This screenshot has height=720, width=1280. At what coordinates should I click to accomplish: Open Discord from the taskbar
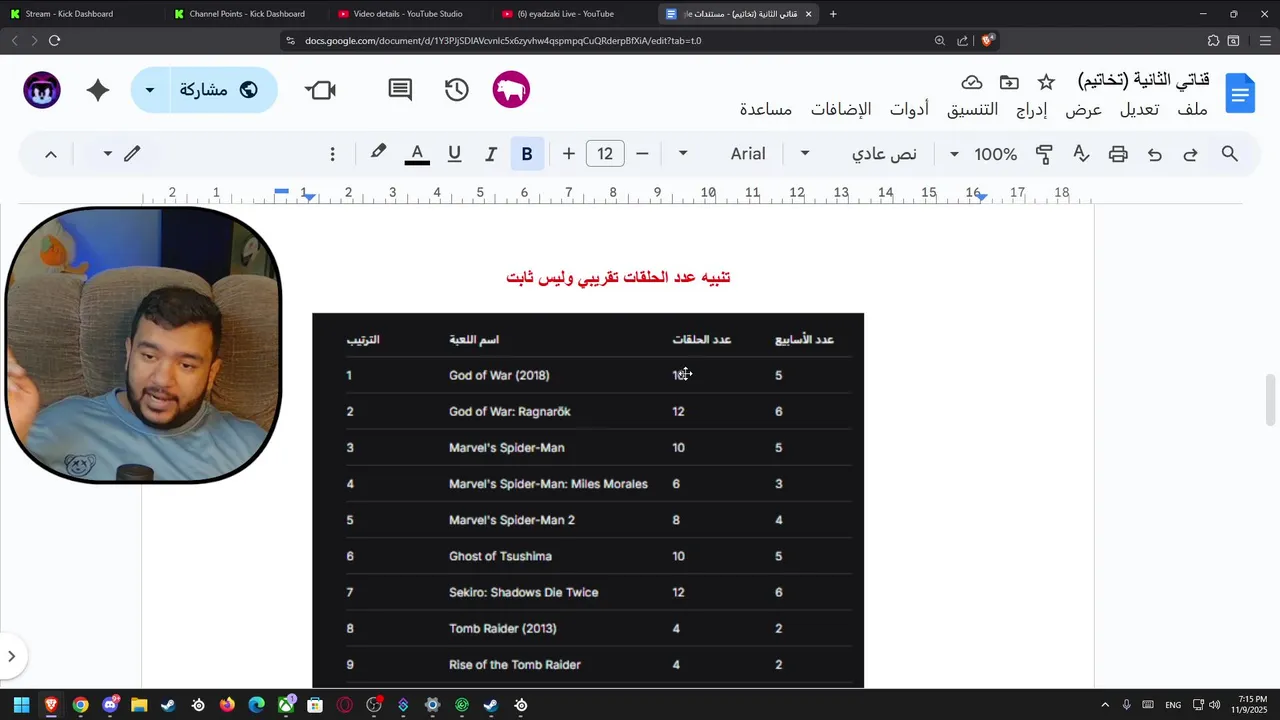coord(110,705)
